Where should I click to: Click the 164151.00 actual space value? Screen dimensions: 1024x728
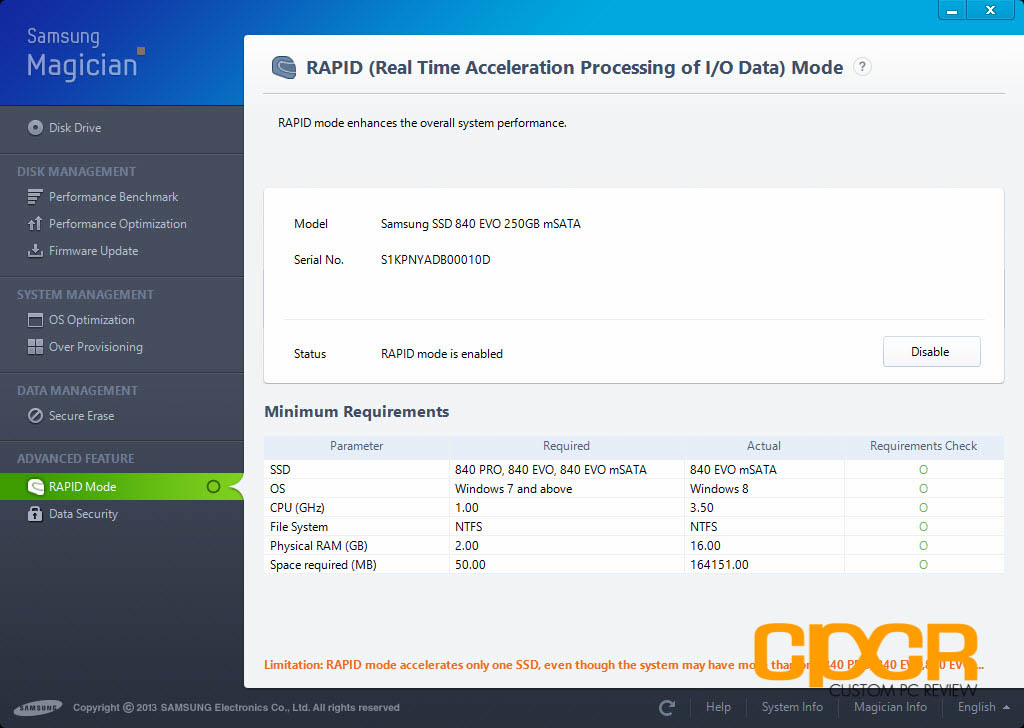719,565
